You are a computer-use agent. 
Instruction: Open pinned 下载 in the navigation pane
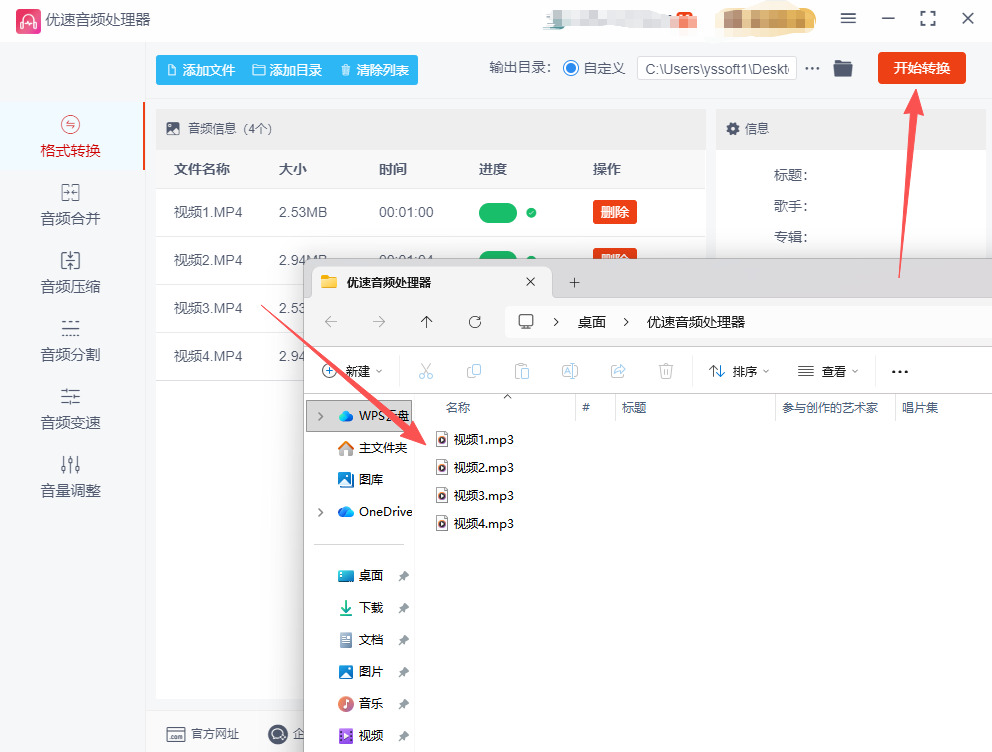click(x=361, y=607)
